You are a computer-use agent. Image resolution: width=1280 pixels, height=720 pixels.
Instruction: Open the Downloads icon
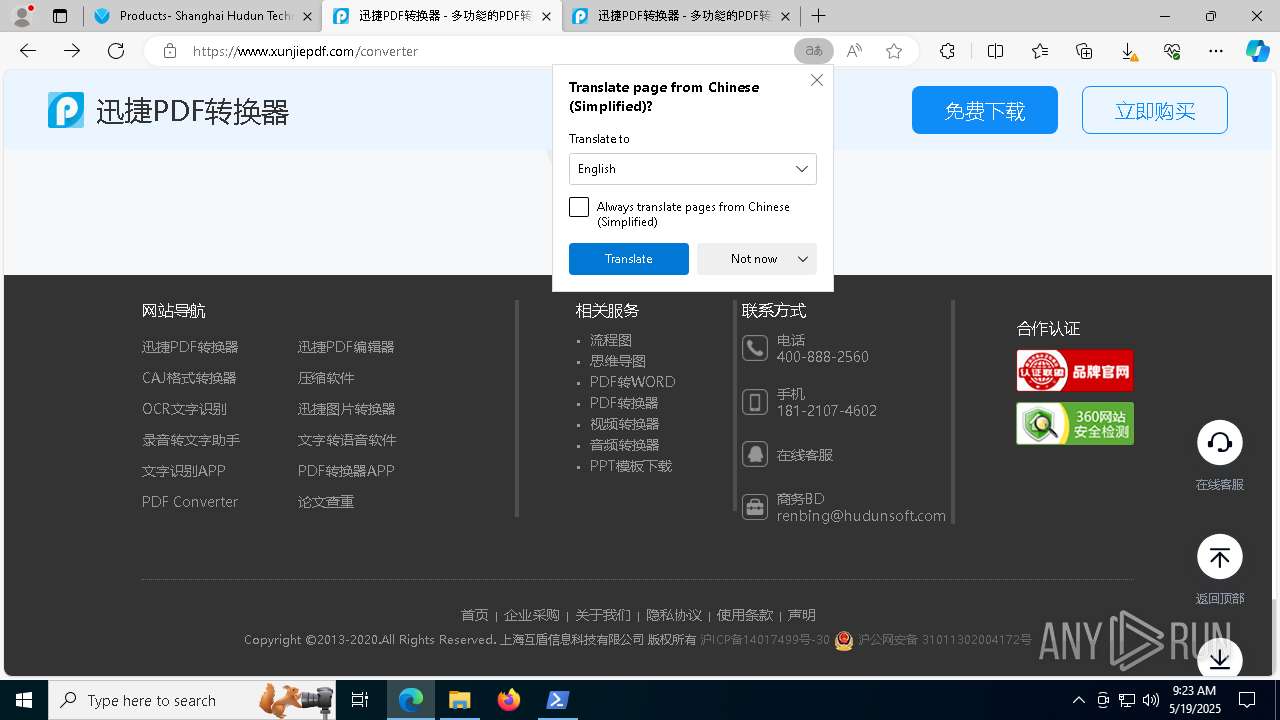click(1128, 51)
